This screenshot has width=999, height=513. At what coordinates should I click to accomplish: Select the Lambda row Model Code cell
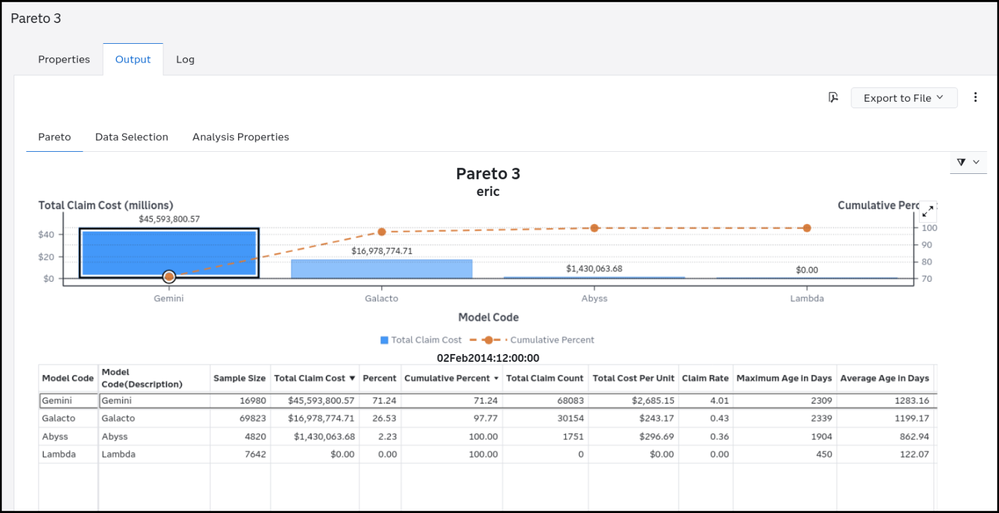pyautogui.click(x=68, y=454)
